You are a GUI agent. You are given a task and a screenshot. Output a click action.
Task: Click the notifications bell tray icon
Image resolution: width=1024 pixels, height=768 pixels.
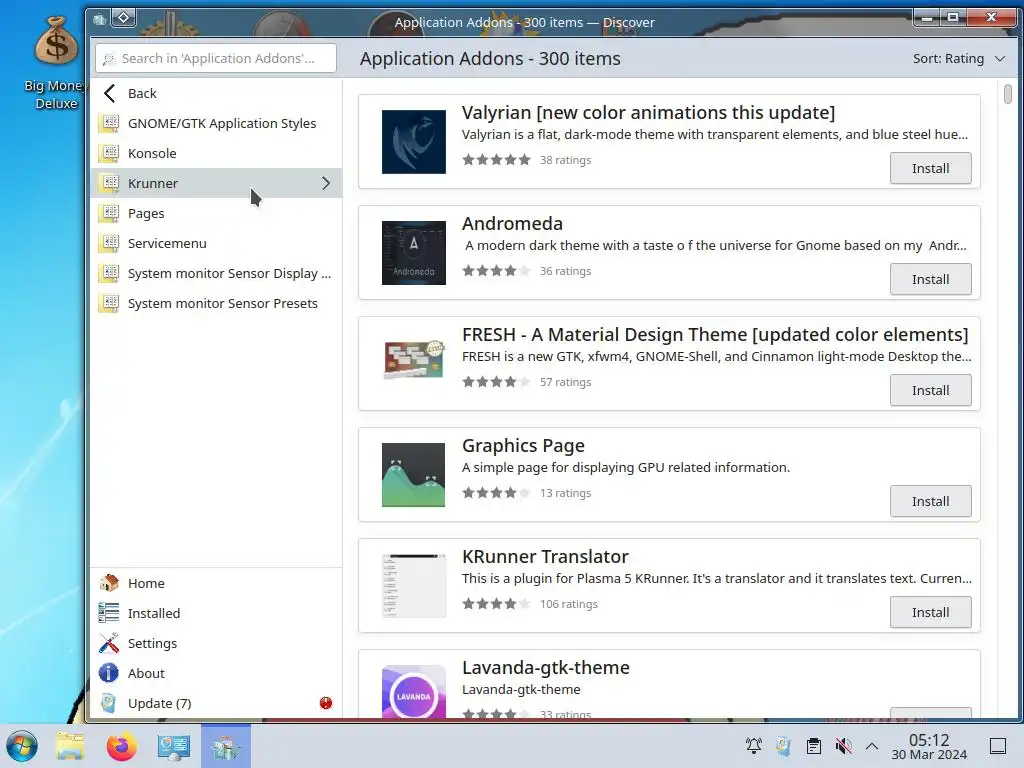pos(754,746)
